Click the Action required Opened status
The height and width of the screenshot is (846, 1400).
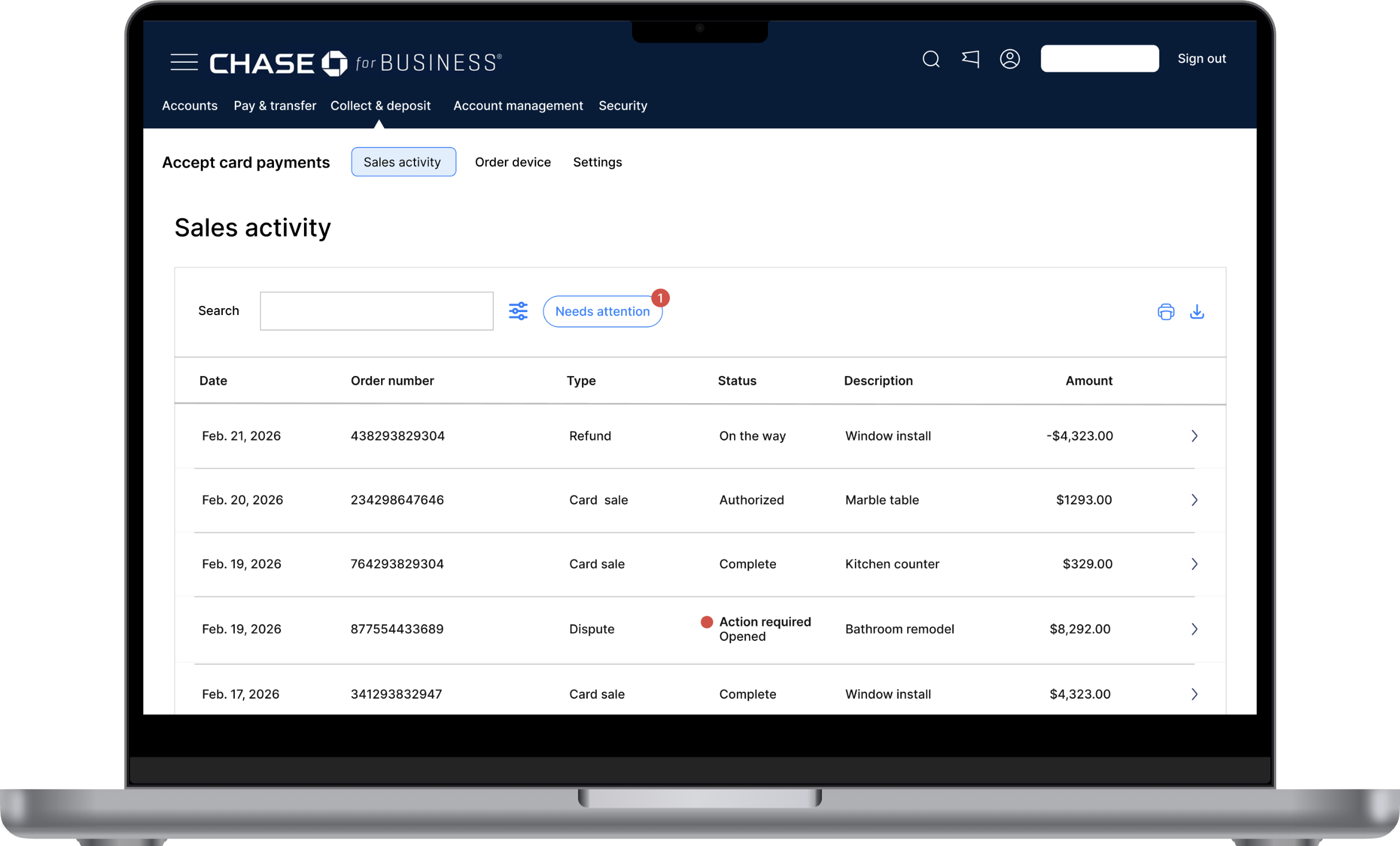pos(756,629)
